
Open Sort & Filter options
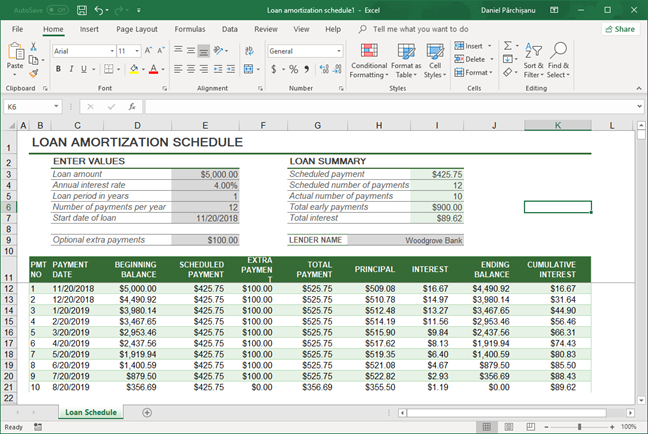click(533, 61)
